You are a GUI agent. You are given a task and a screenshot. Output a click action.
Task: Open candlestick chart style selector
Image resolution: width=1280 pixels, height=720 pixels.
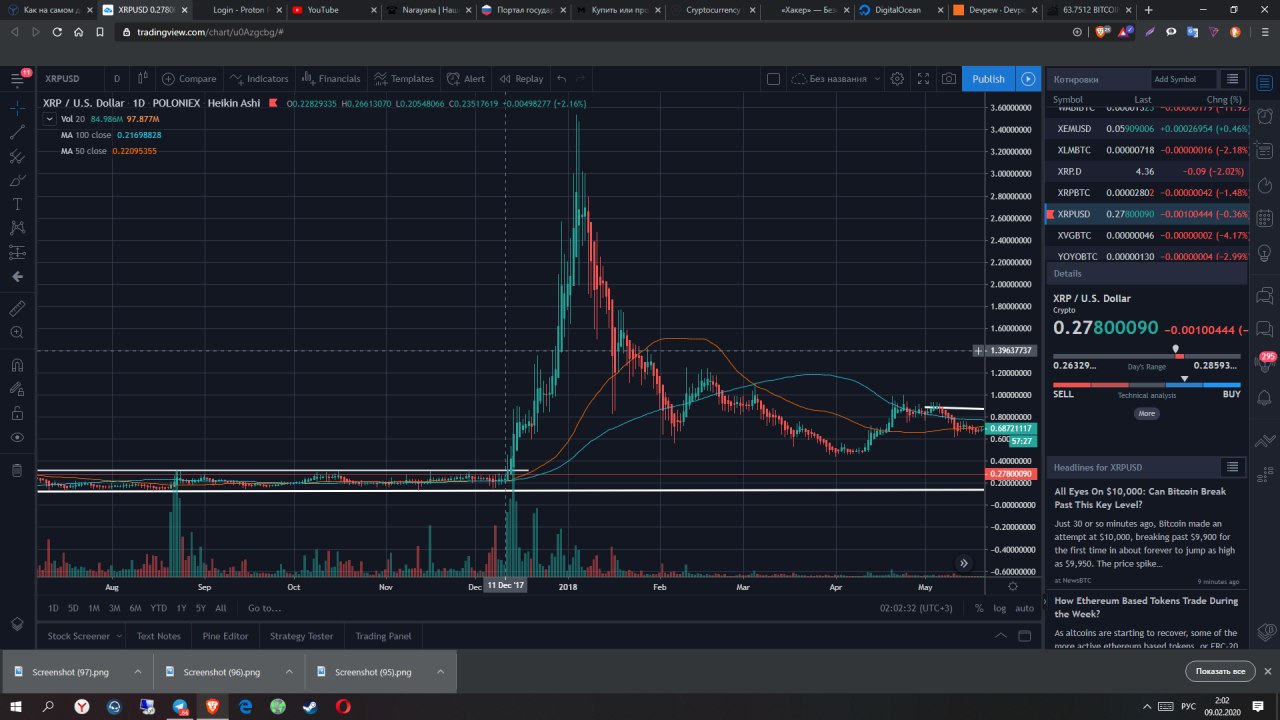click(x=143, y=79)
